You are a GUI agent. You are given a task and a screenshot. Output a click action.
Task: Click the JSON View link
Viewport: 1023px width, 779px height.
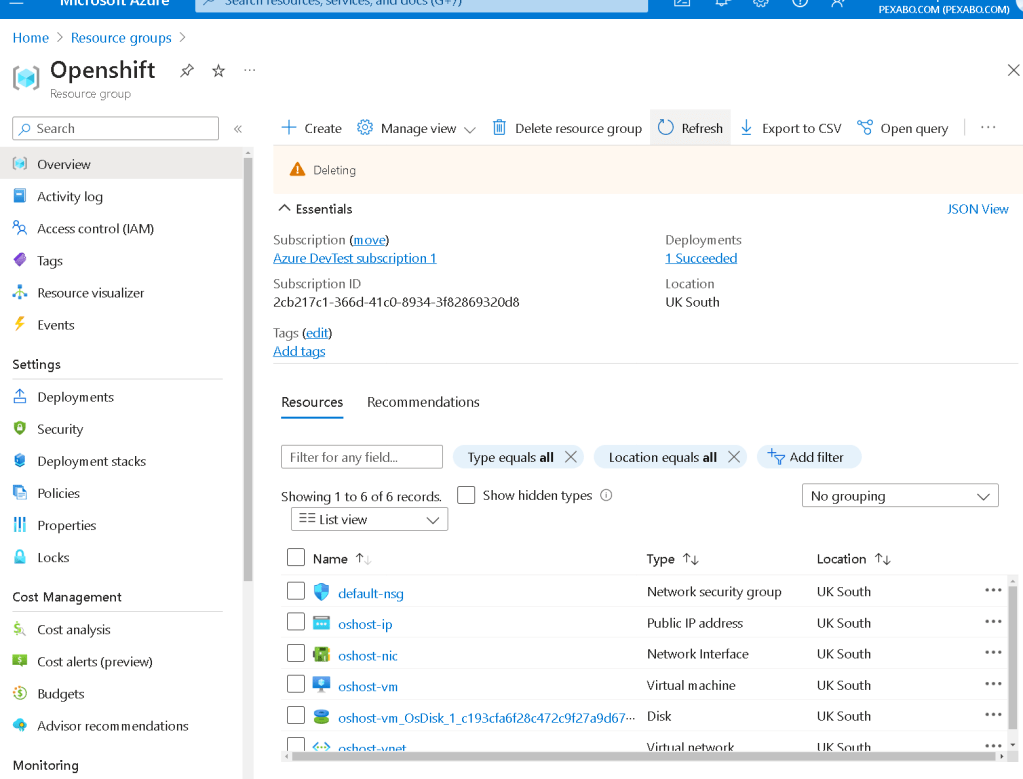pyautogui.click(x=977, y=209)
